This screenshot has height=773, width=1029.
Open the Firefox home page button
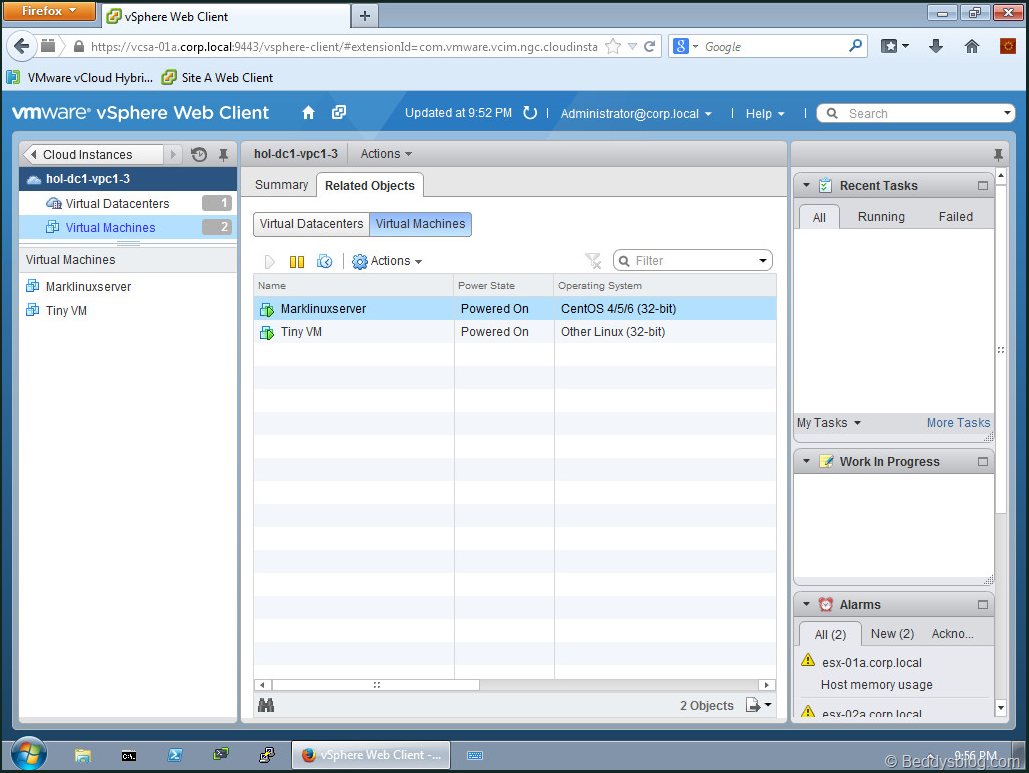pos(971,46)
